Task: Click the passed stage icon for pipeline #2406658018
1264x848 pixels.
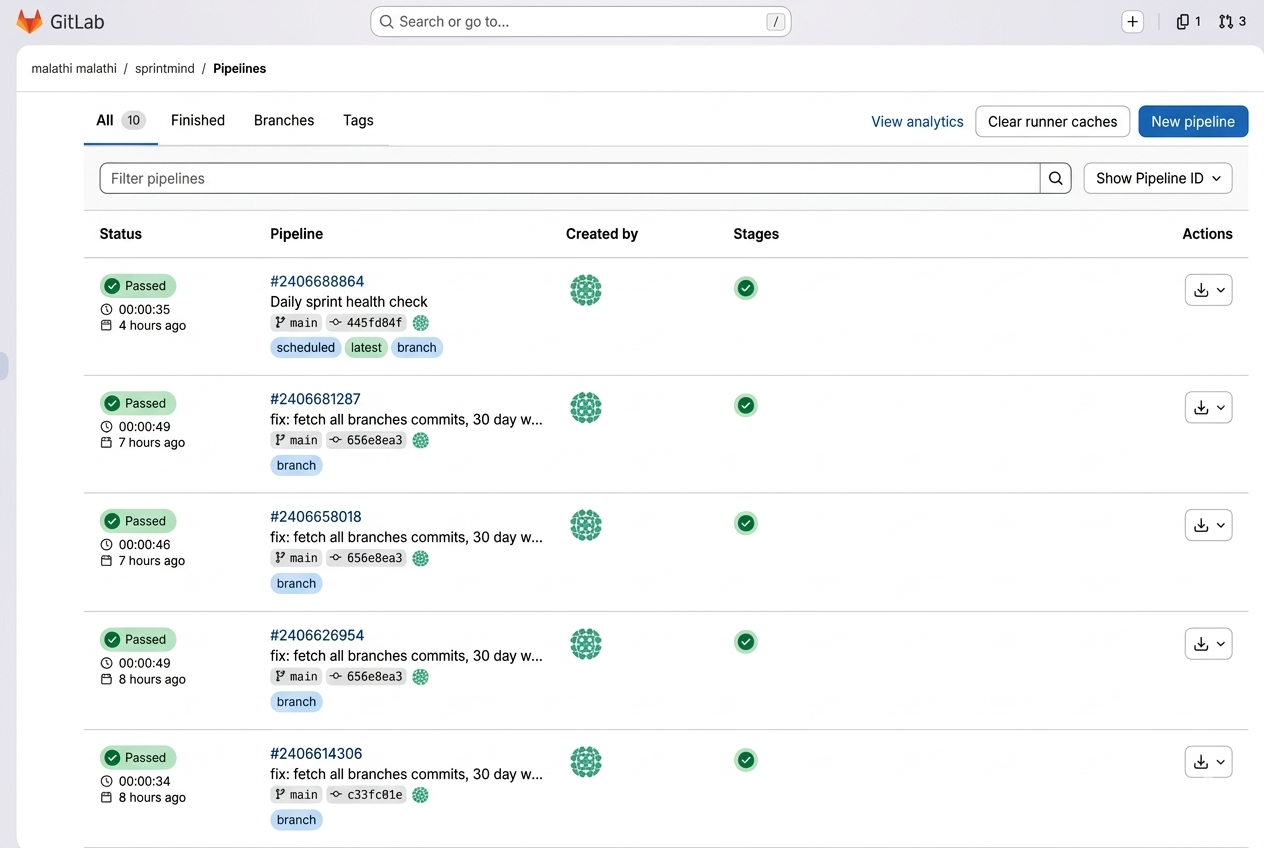Action: [745, 523]
